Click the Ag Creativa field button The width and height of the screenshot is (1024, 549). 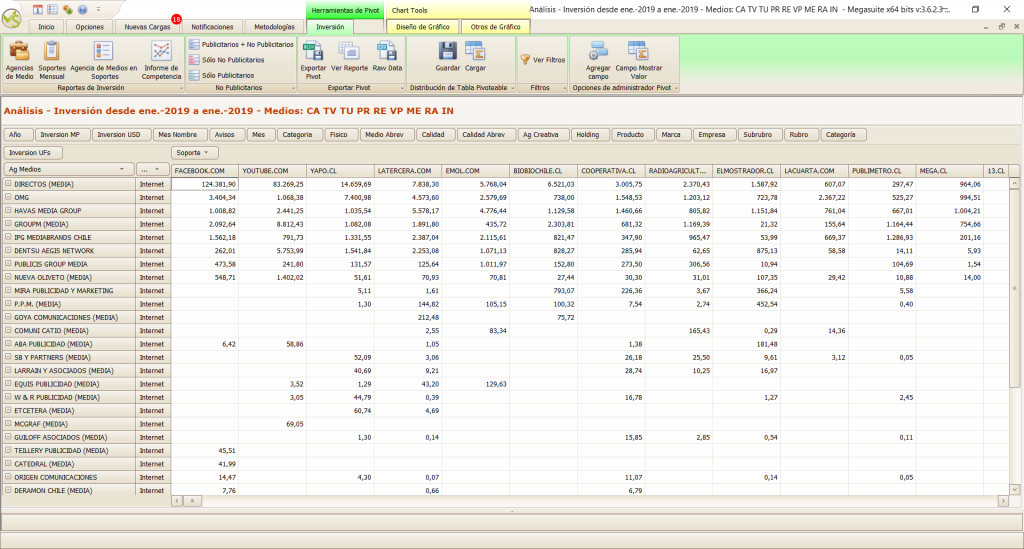coord(541,134)
